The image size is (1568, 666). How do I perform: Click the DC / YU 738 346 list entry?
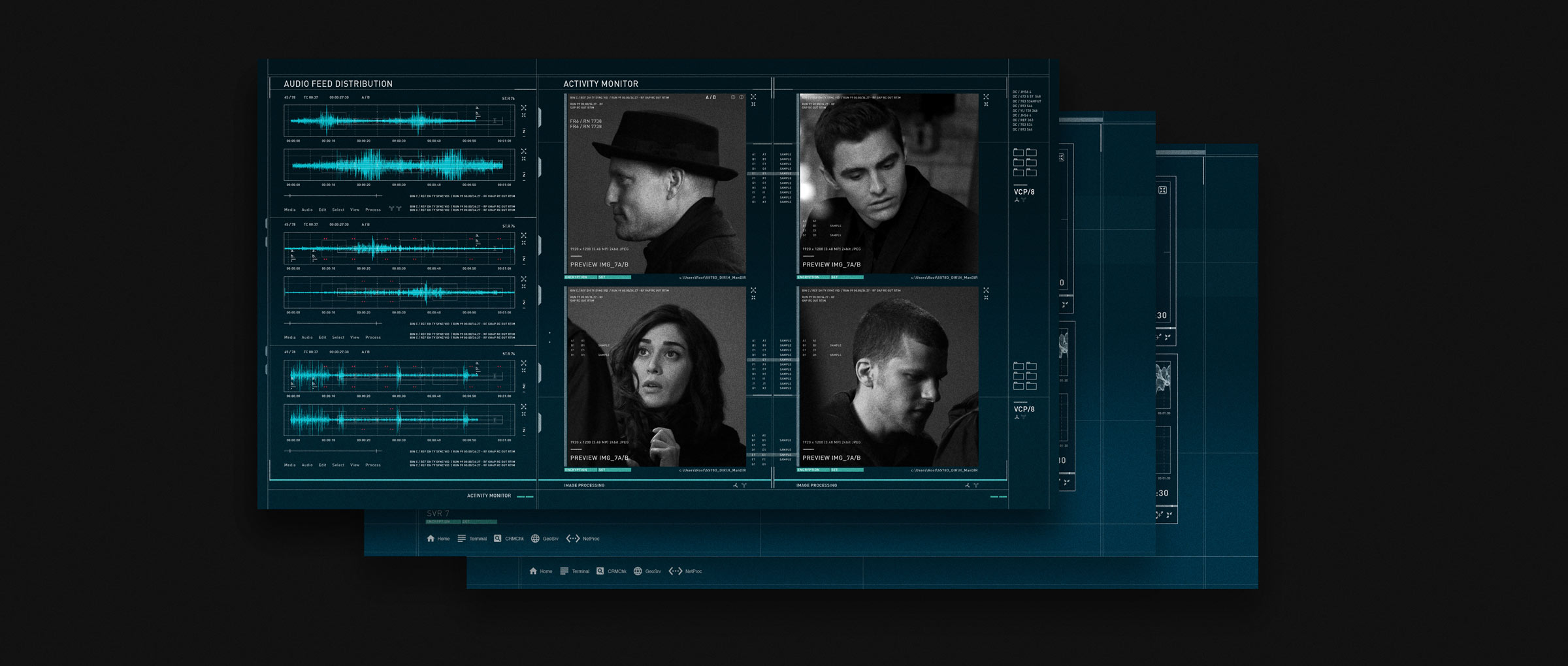(1025, 110)
